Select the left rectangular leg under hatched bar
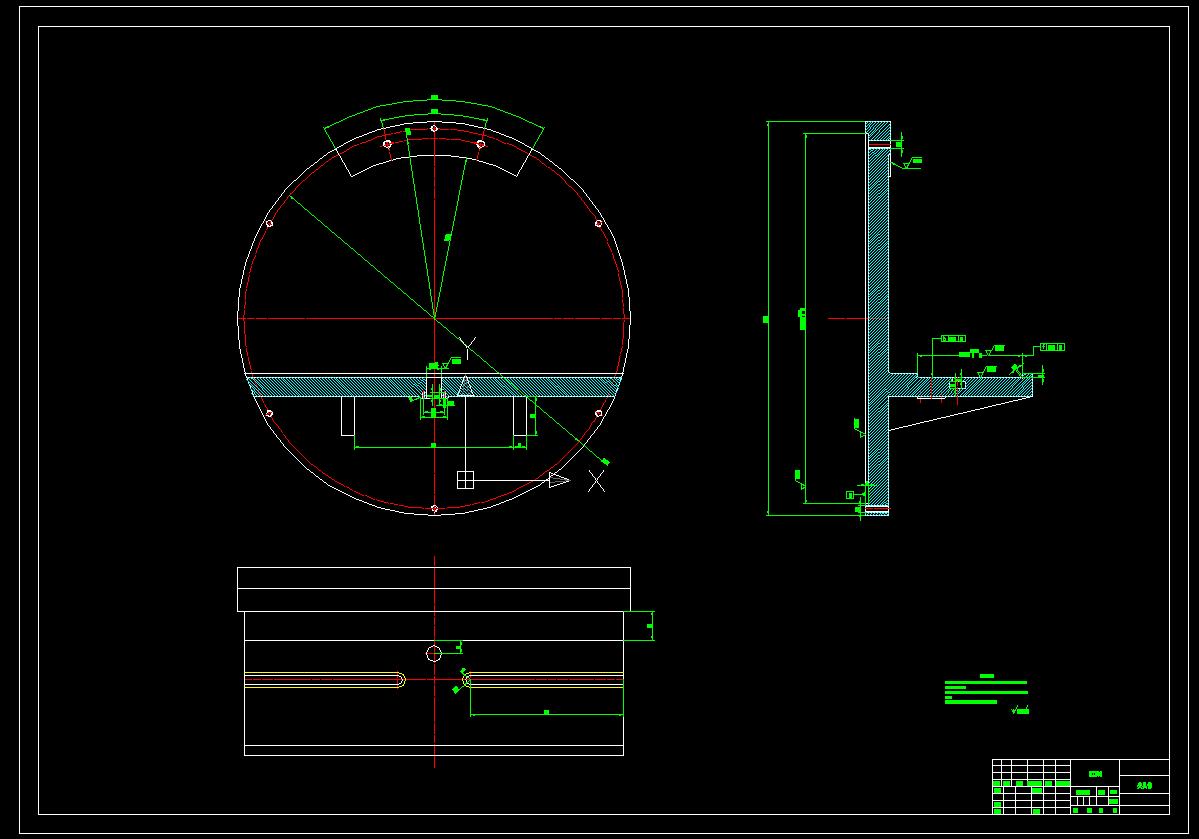Image resolution: width=1199 pixels, height=839 pixels. click(x=348, y=416)
